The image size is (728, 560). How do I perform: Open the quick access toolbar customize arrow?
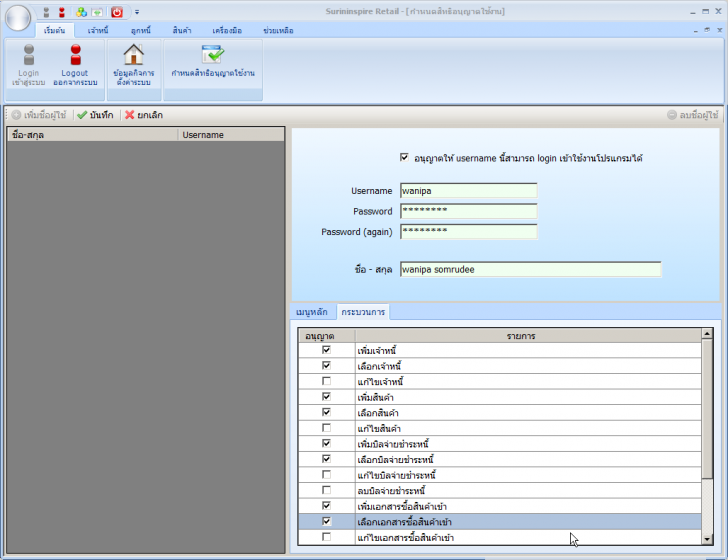point(137,13)
